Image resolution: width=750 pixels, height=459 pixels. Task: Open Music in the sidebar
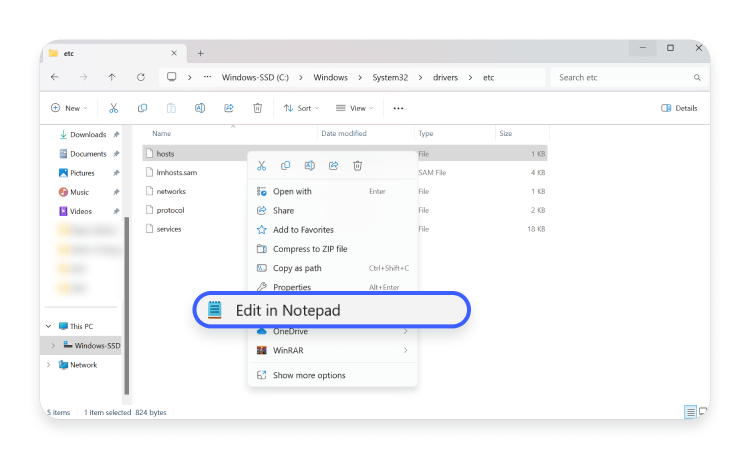pyautogui.click(x=79, y=192)
